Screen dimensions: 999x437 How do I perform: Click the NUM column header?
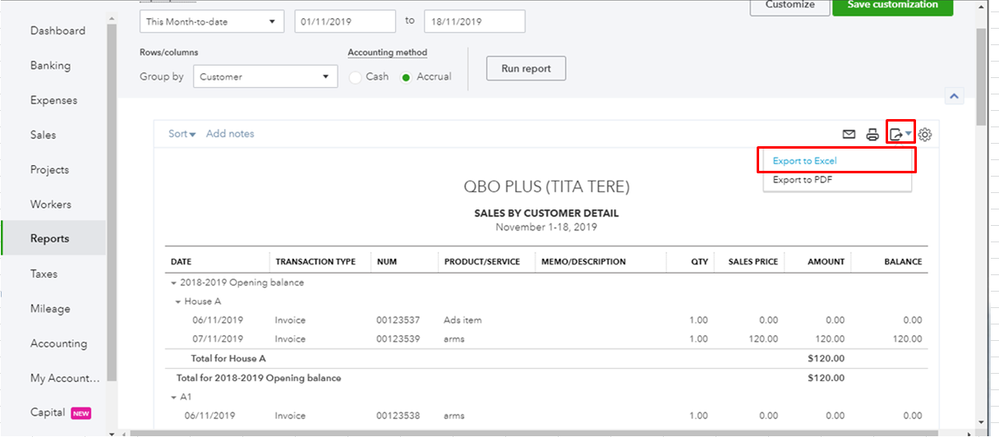(x=387, y=262)
